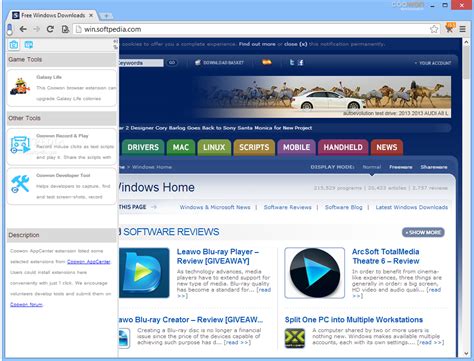Open the NEWS category tab
Image resolution: width=474 pixels, height=361 pixels.
click(x=387, y=147)
